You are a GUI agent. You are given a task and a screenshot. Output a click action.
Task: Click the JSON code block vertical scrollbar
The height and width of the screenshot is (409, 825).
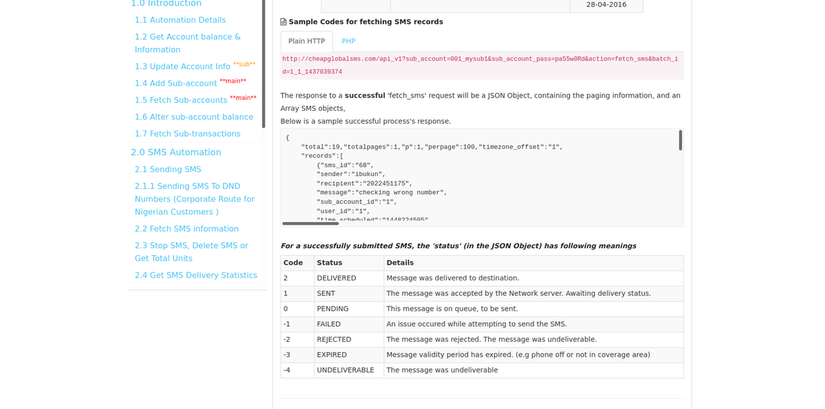(680, 140)
